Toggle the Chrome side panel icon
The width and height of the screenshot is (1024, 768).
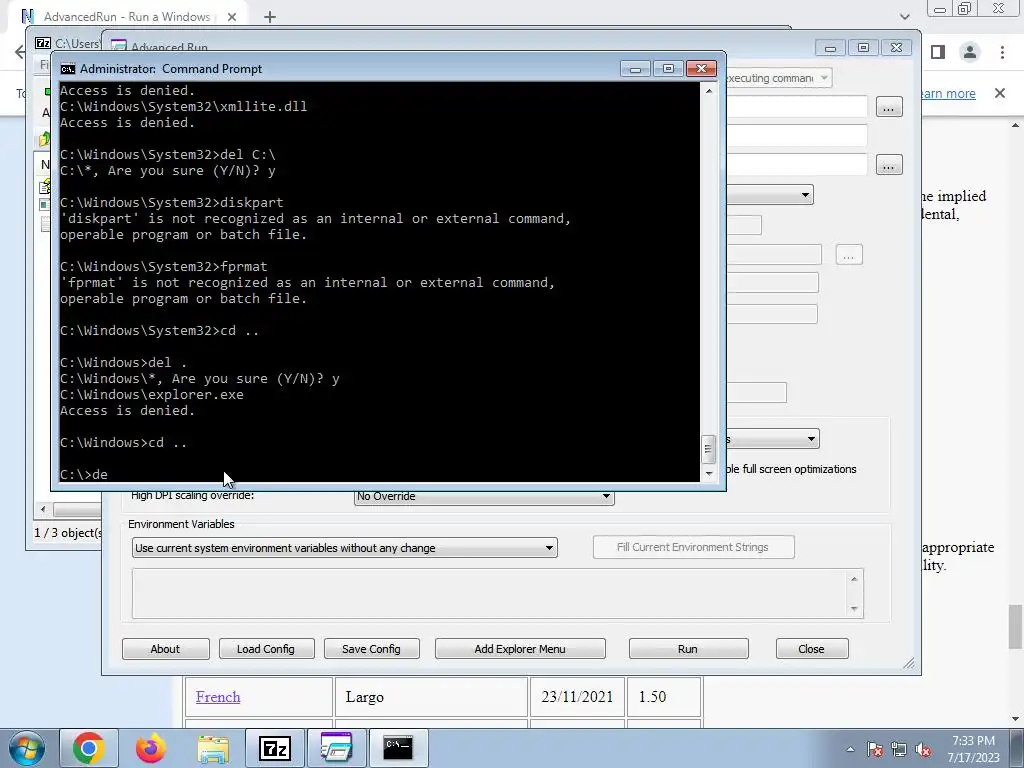(x=938, y=52)
